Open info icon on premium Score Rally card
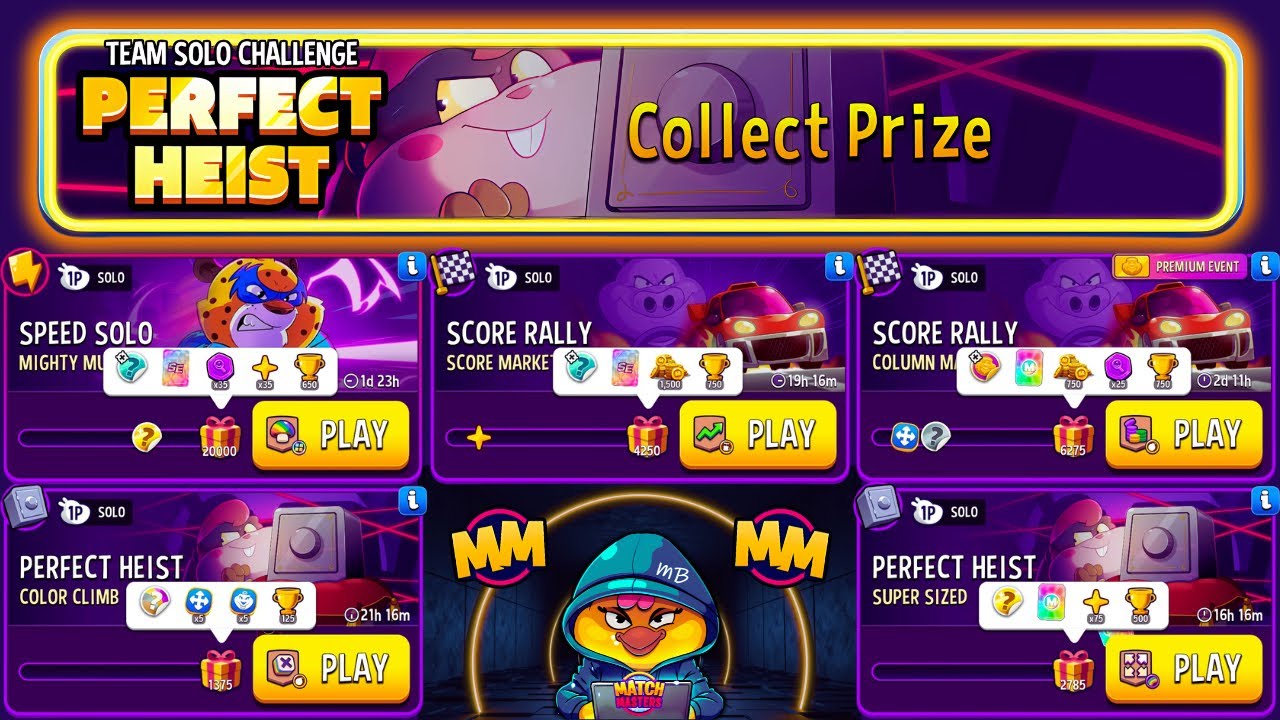The width and height of the screenshot is (1280, 720). tap(1266, 266)
